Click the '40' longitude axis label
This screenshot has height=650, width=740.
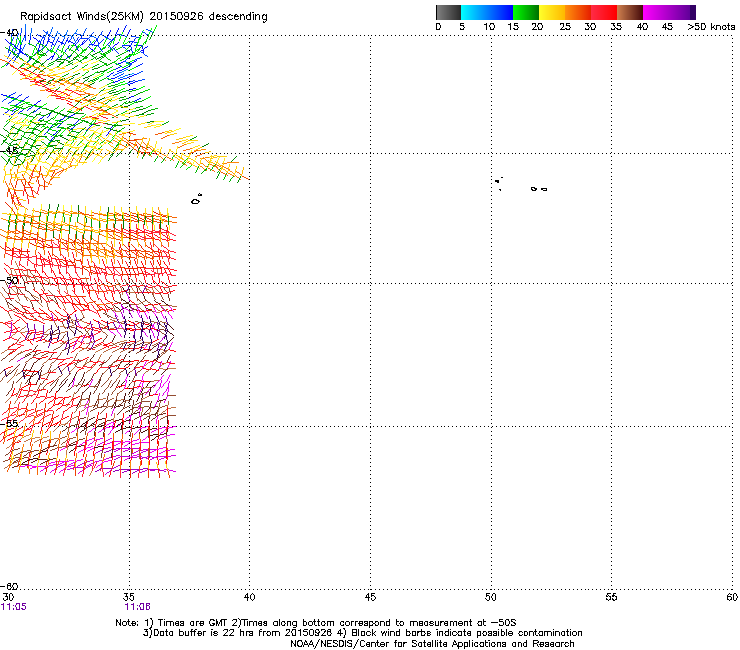(249, 597)
